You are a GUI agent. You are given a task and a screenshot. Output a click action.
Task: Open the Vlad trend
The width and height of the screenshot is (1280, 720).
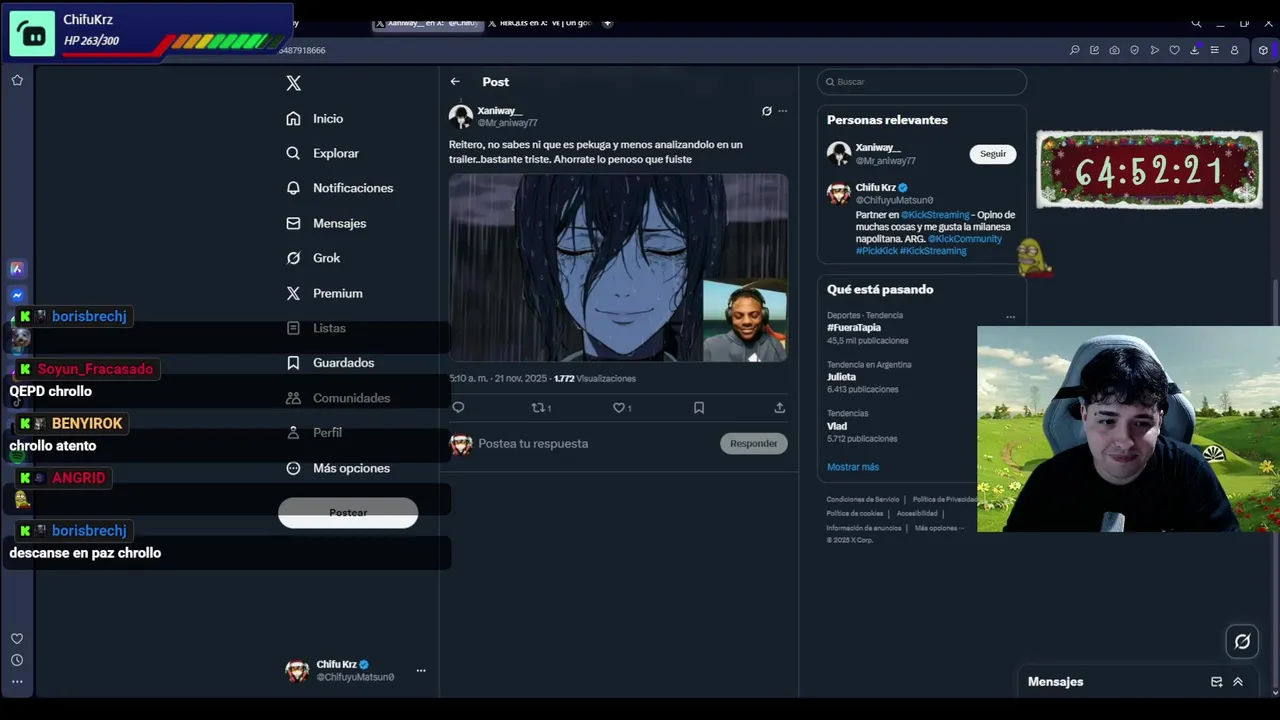tap(837, 426)
